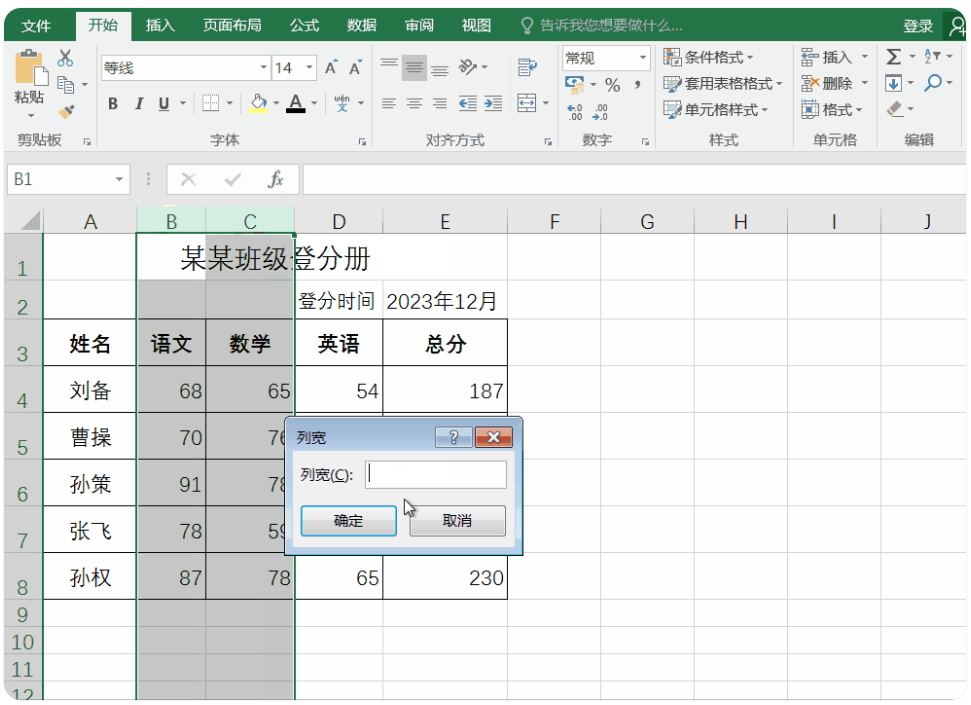This screenshot has height=705, width=971.
Task: Switch to the 插入 ribbon tab
Action: (160, 25)
